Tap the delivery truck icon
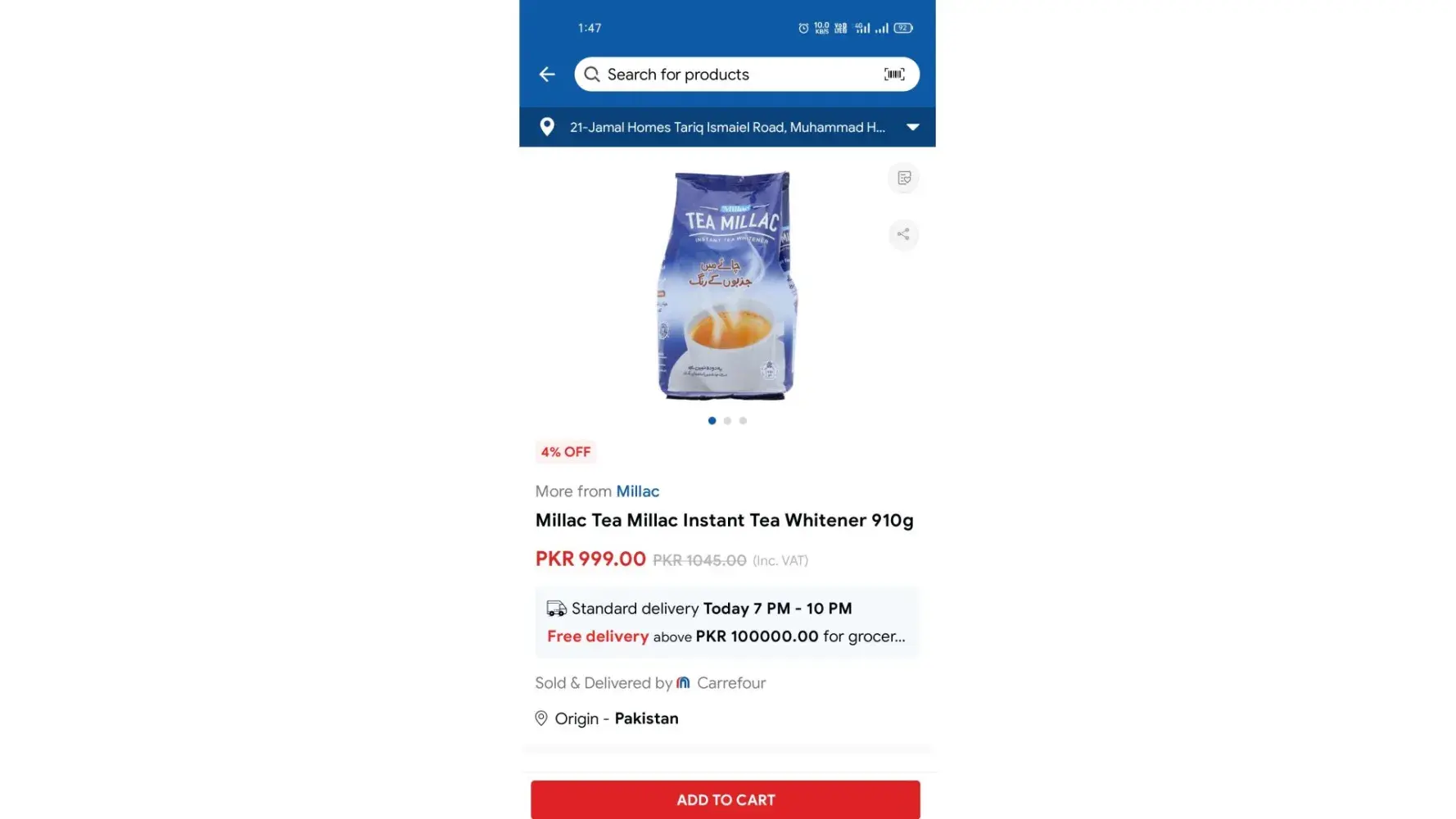The height and width of the screenshot is (819, 1456). click(556, 609)
